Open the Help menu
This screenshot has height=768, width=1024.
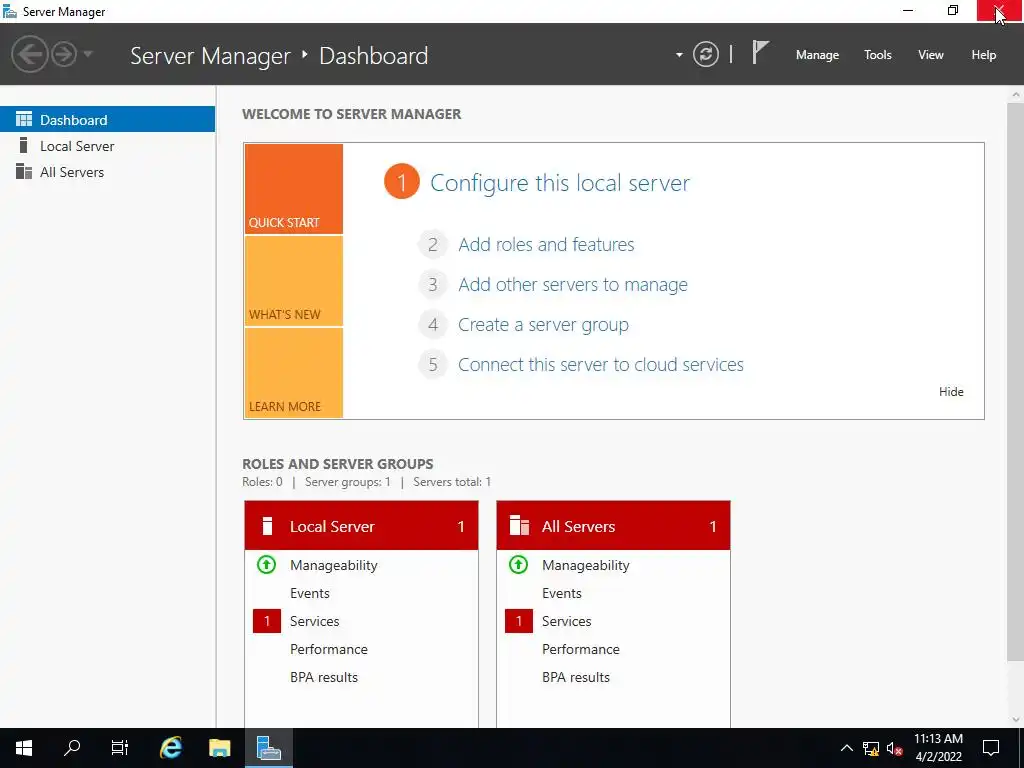[983, 55]
